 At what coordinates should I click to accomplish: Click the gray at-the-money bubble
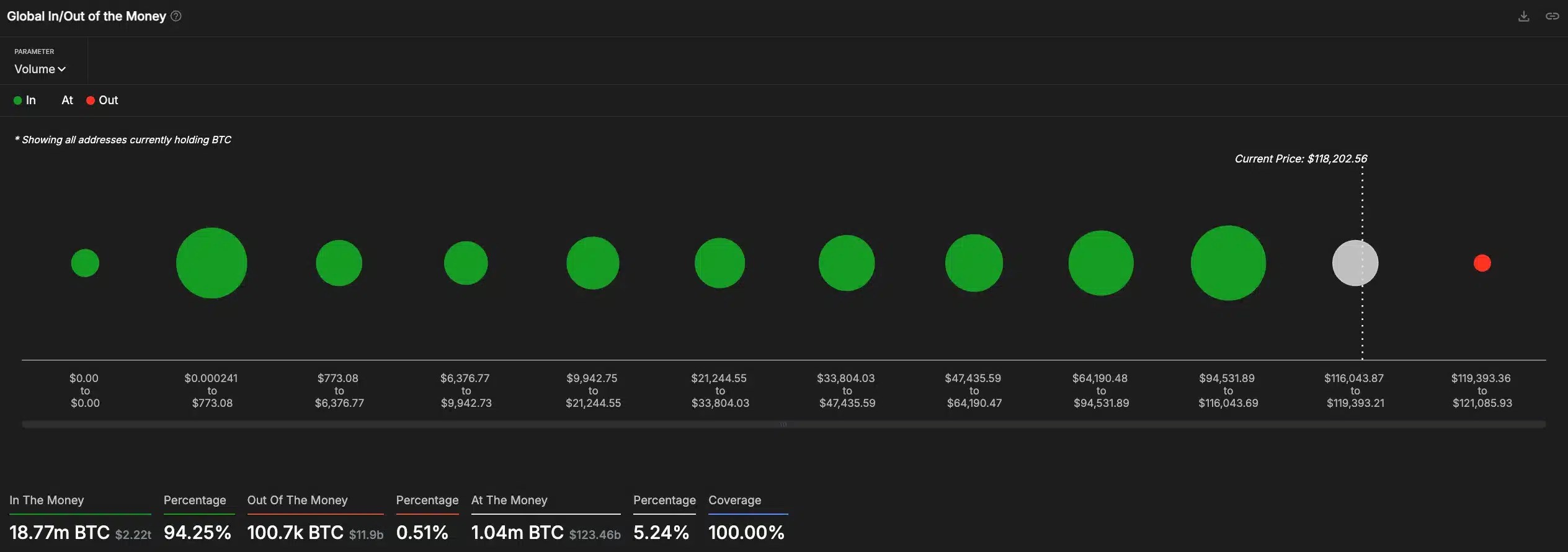pyautogui.click(x=1355, y=263)
